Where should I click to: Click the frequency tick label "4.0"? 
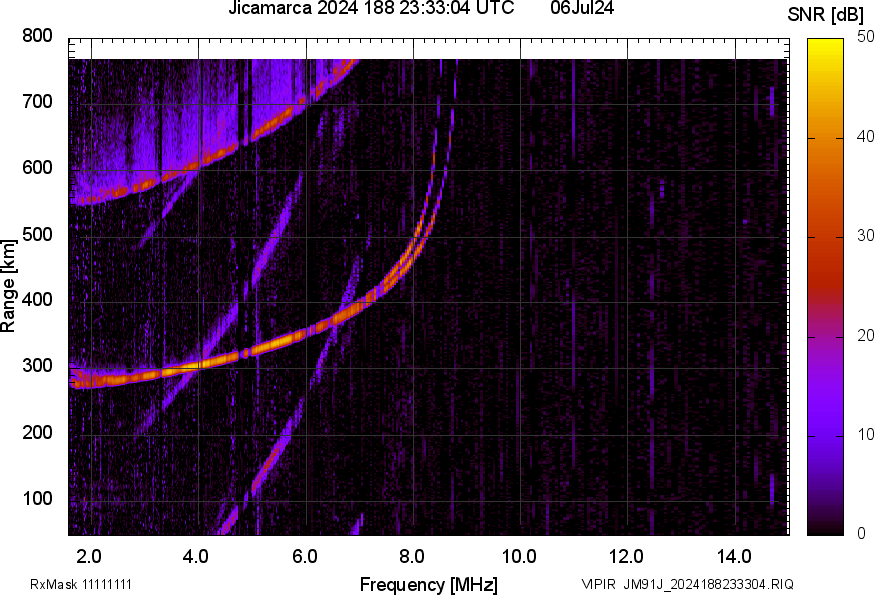[196, 557]
